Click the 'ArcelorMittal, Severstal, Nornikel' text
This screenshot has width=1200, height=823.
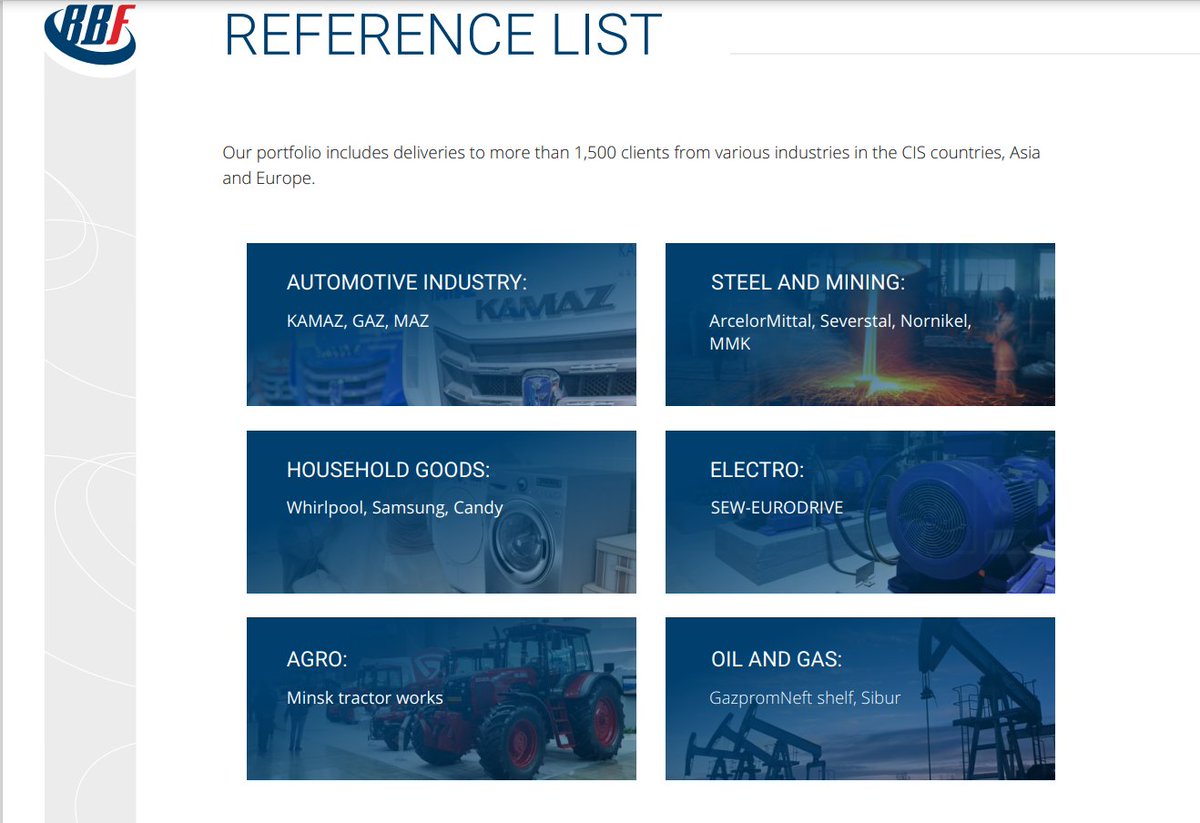[x=841, y=321]
